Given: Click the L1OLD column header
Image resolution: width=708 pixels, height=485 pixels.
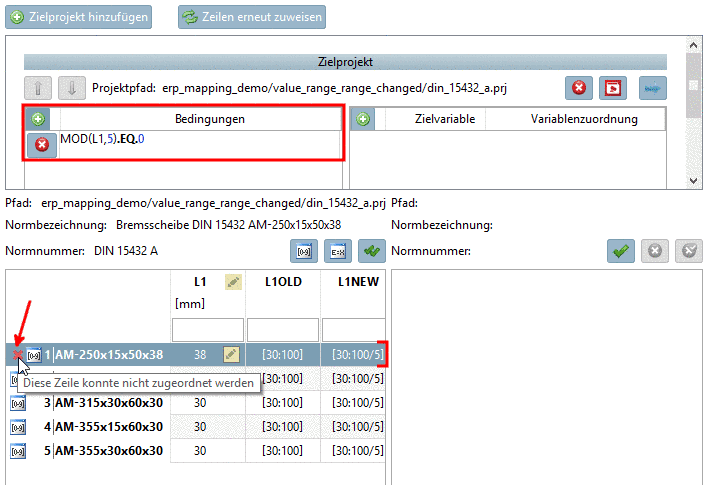Looking at the screenshot, I should coord(283,282).
